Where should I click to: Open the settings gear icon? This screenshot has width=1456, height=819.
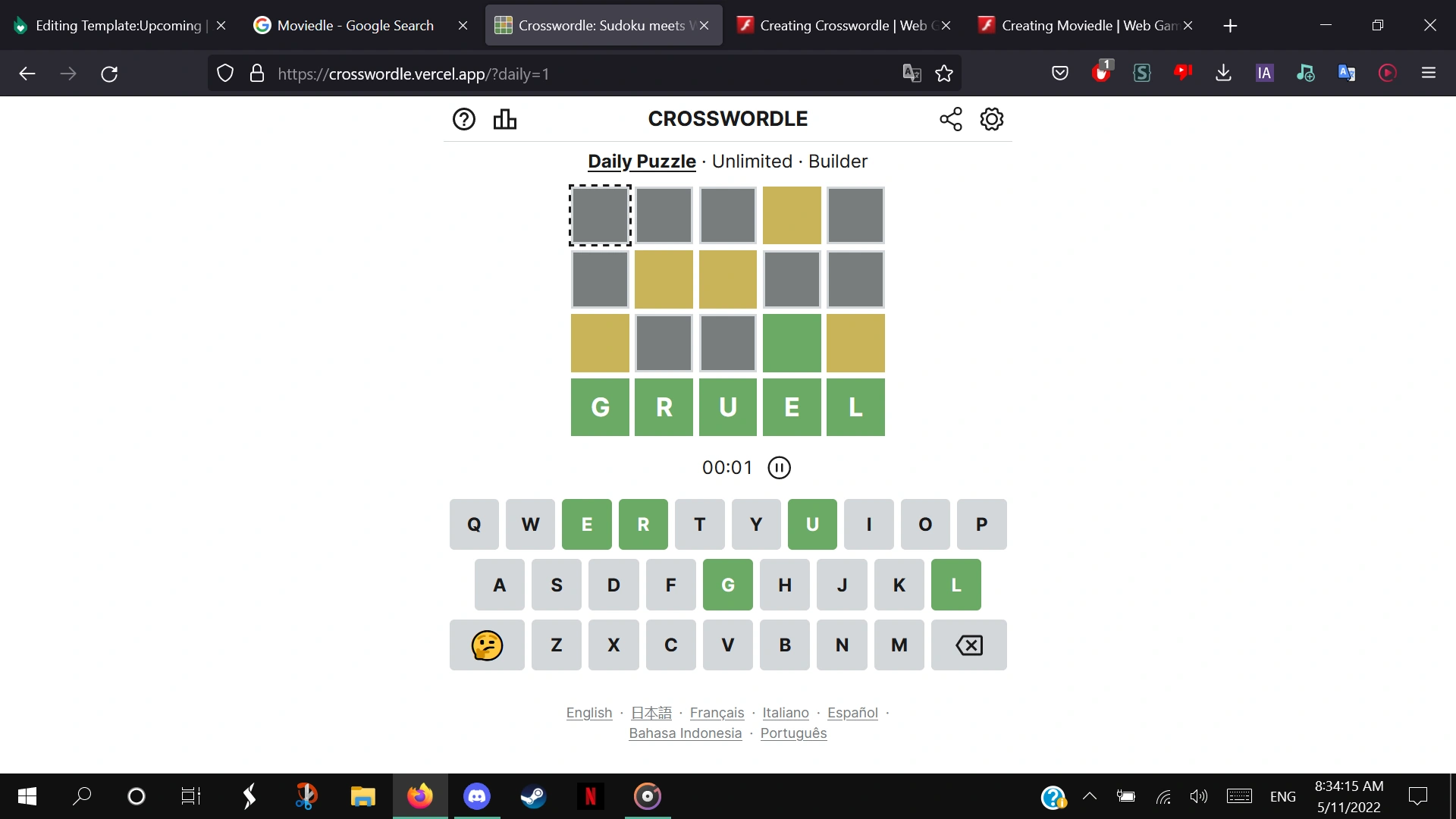[991, 119]
